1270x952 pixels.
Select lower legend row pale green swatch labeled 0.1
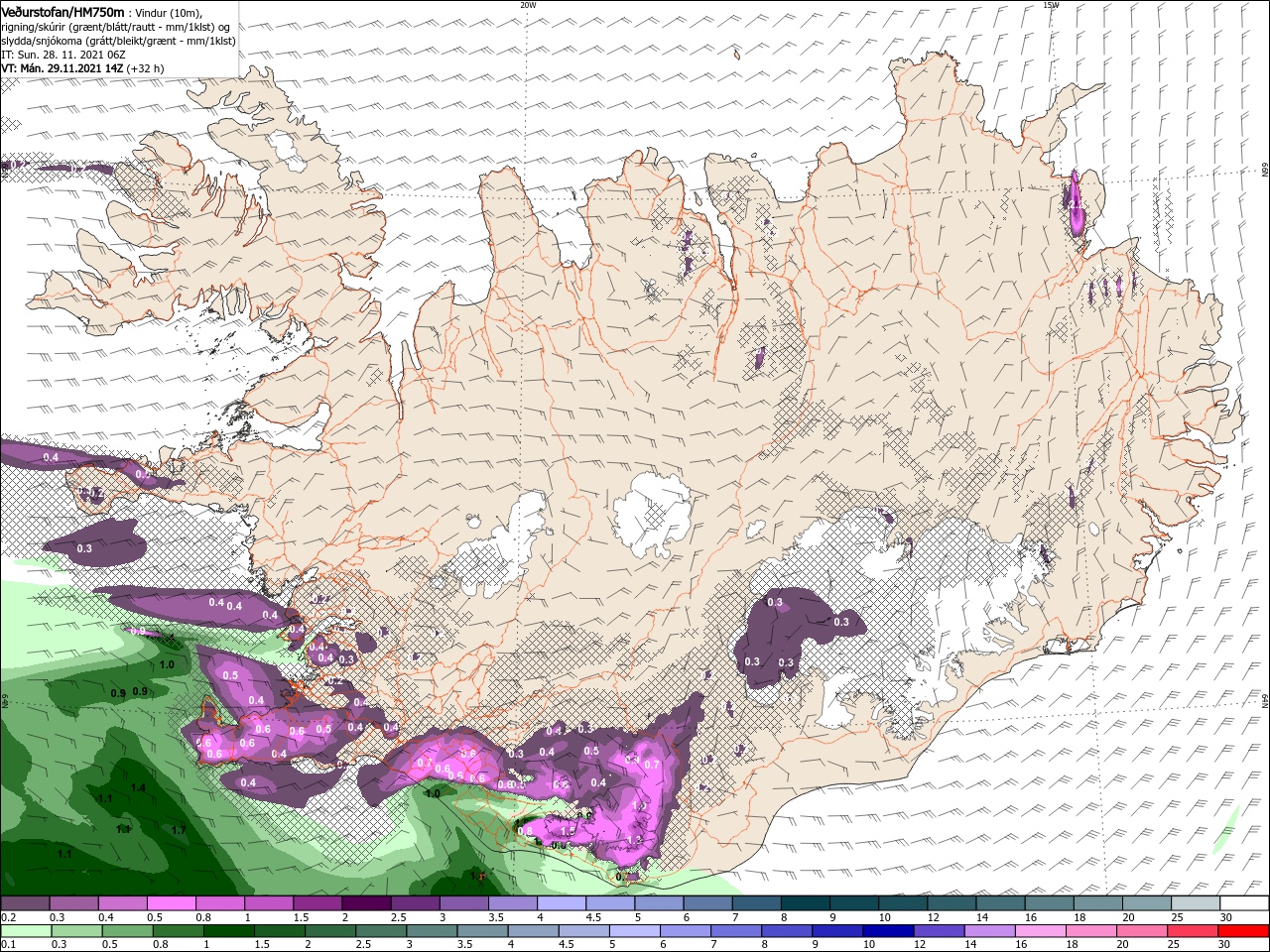(x=25, y=931)
